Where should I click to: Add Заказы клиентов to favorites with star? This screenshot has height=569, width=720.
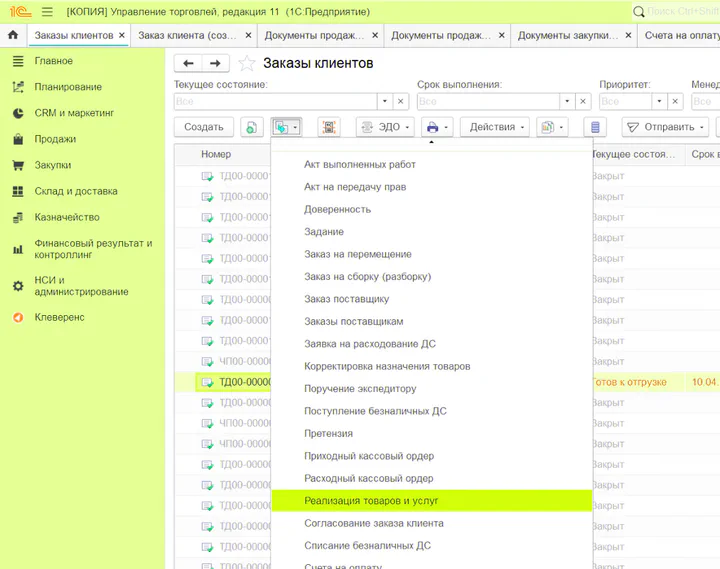247,64
